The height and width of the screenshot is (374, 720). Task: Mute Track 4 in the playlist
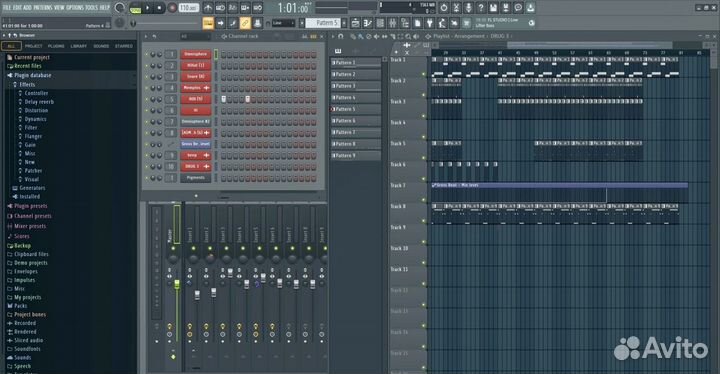pos(424,136)
